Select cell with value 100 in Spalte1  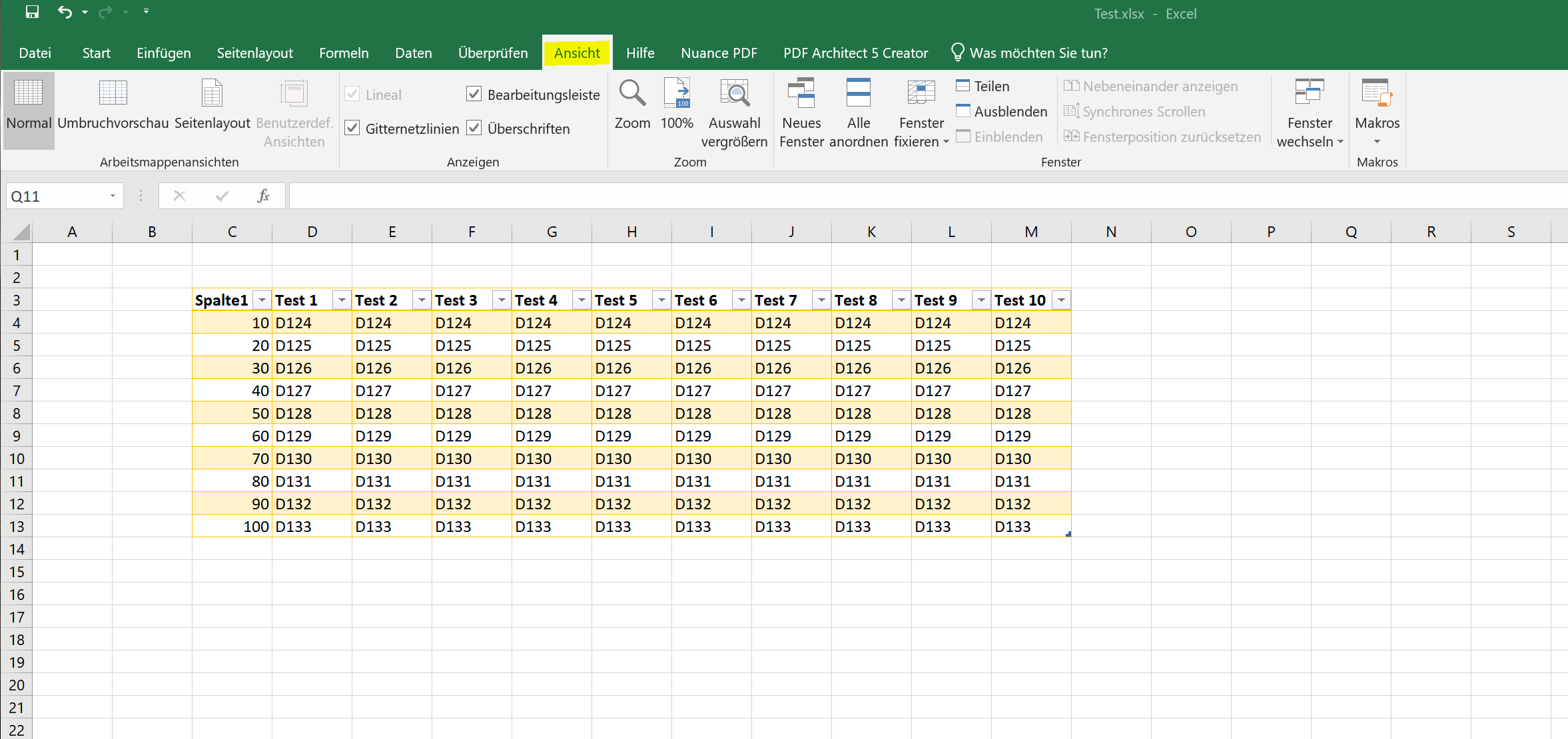pyautogui.click(x=232, y=527)
